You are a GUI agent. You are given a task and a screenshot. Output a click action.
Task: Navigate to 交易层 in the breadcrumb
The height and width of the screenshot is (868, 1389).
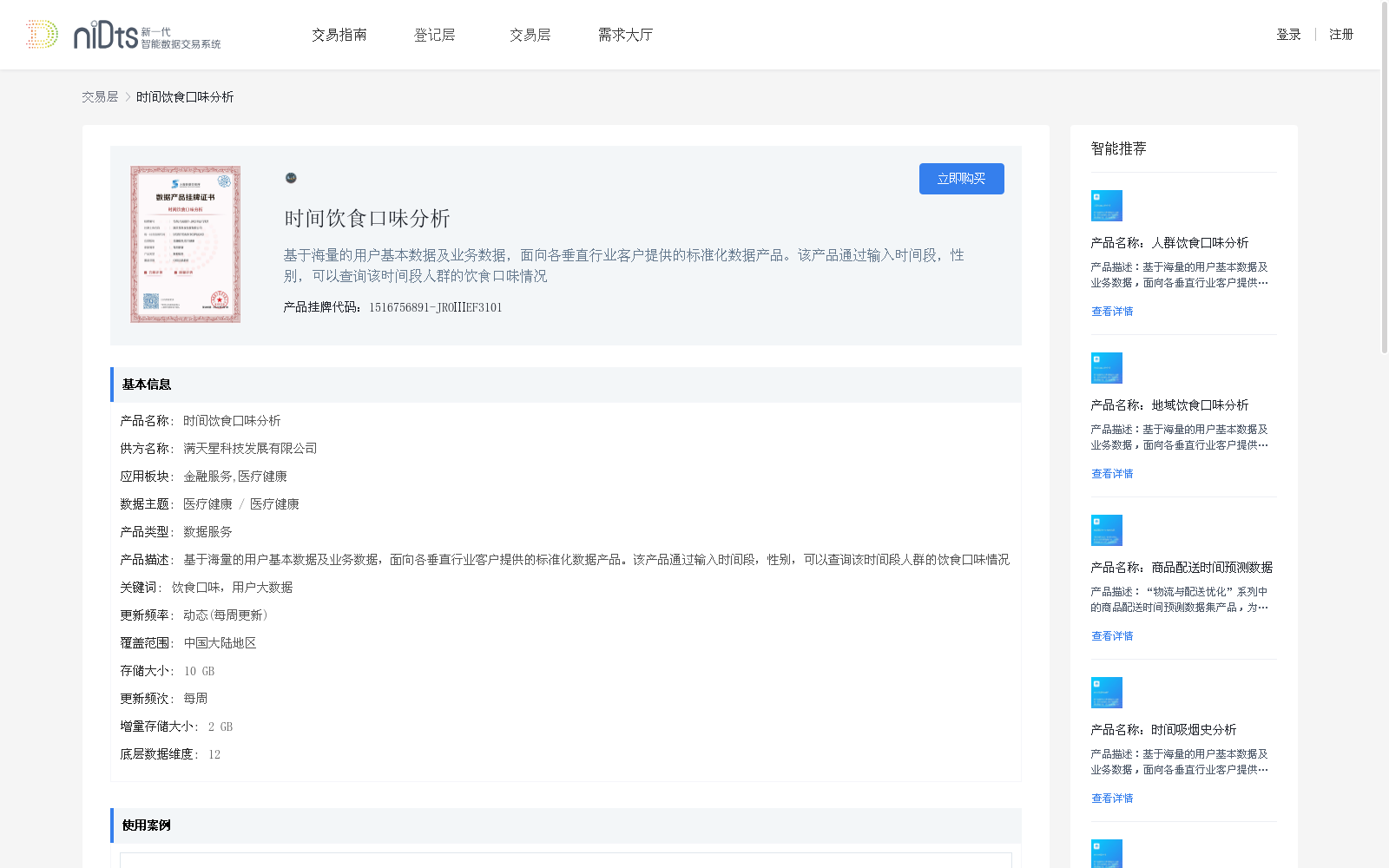click(100, 97)
